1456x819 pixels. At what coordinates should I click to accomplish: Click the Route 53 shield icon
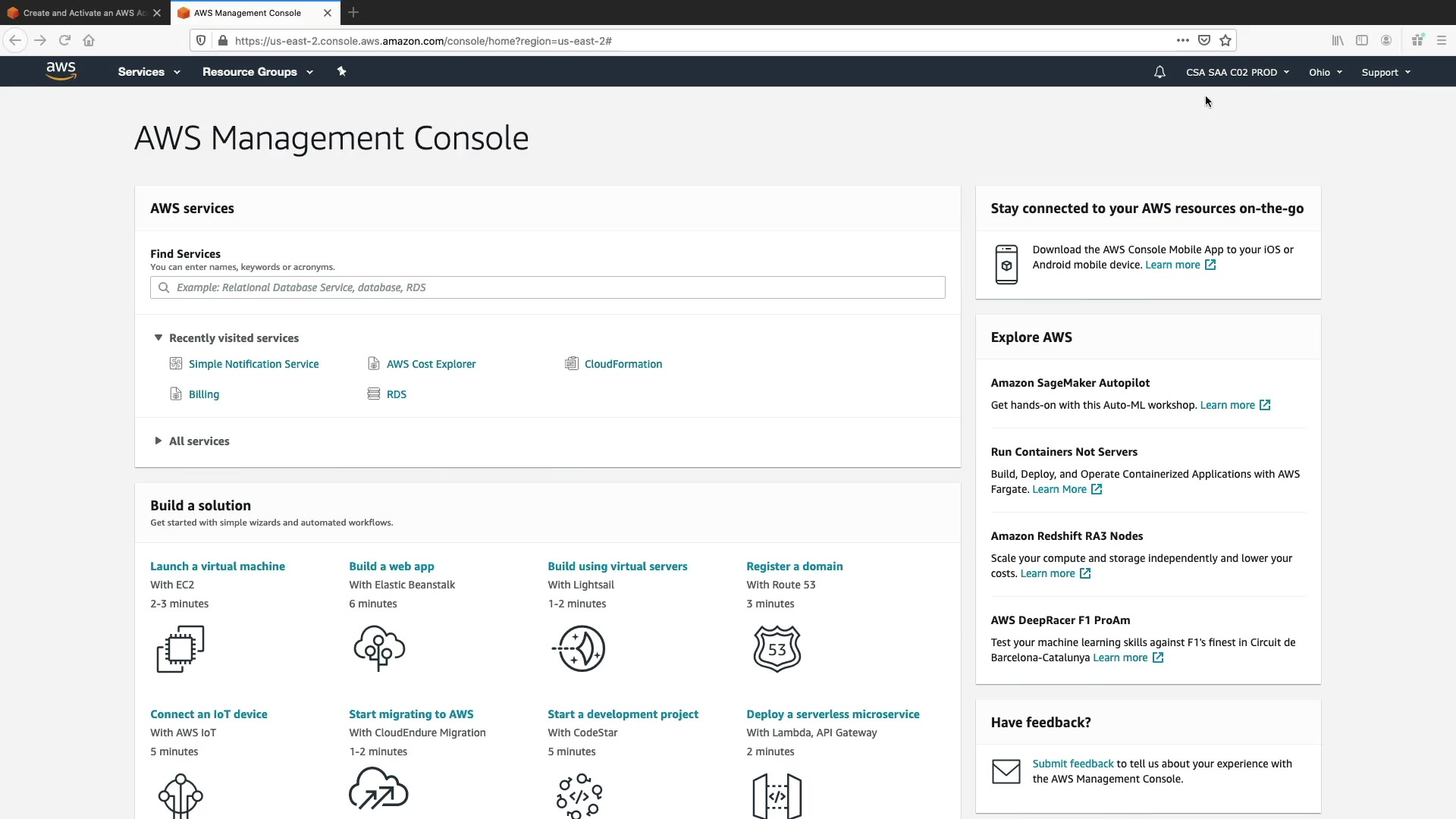[x=777, y=649]
